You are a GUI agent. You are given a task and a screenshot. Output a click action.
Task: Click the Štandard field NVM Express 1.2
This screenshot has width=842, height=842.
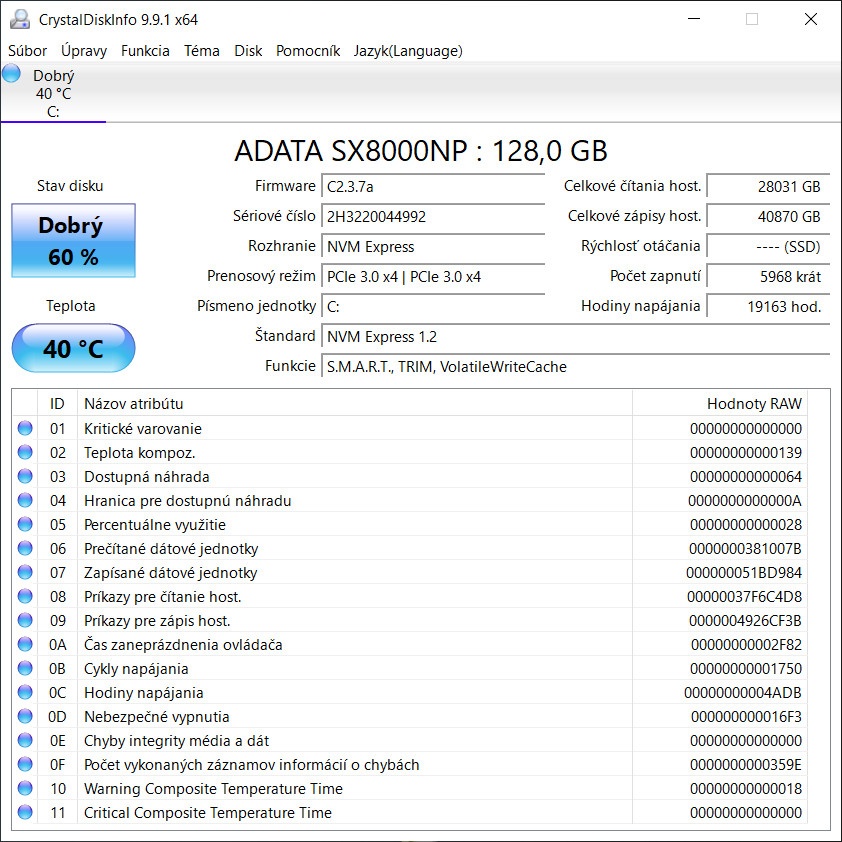tap(576, 337)
